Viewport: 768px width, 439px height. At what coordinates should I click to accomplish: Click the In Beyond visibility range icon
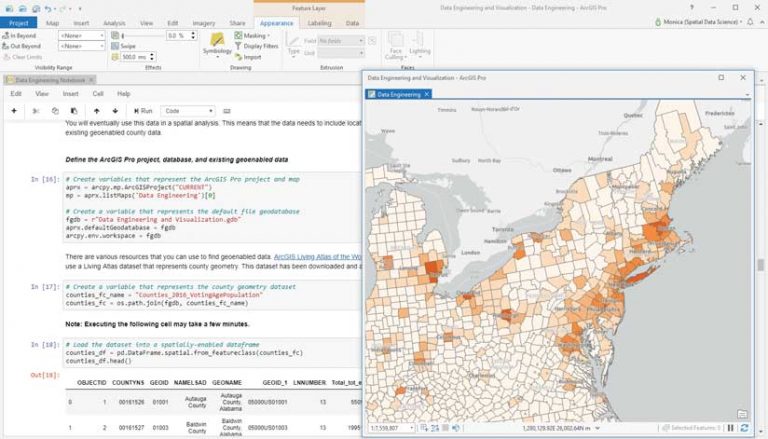click(x=5, y=35)
